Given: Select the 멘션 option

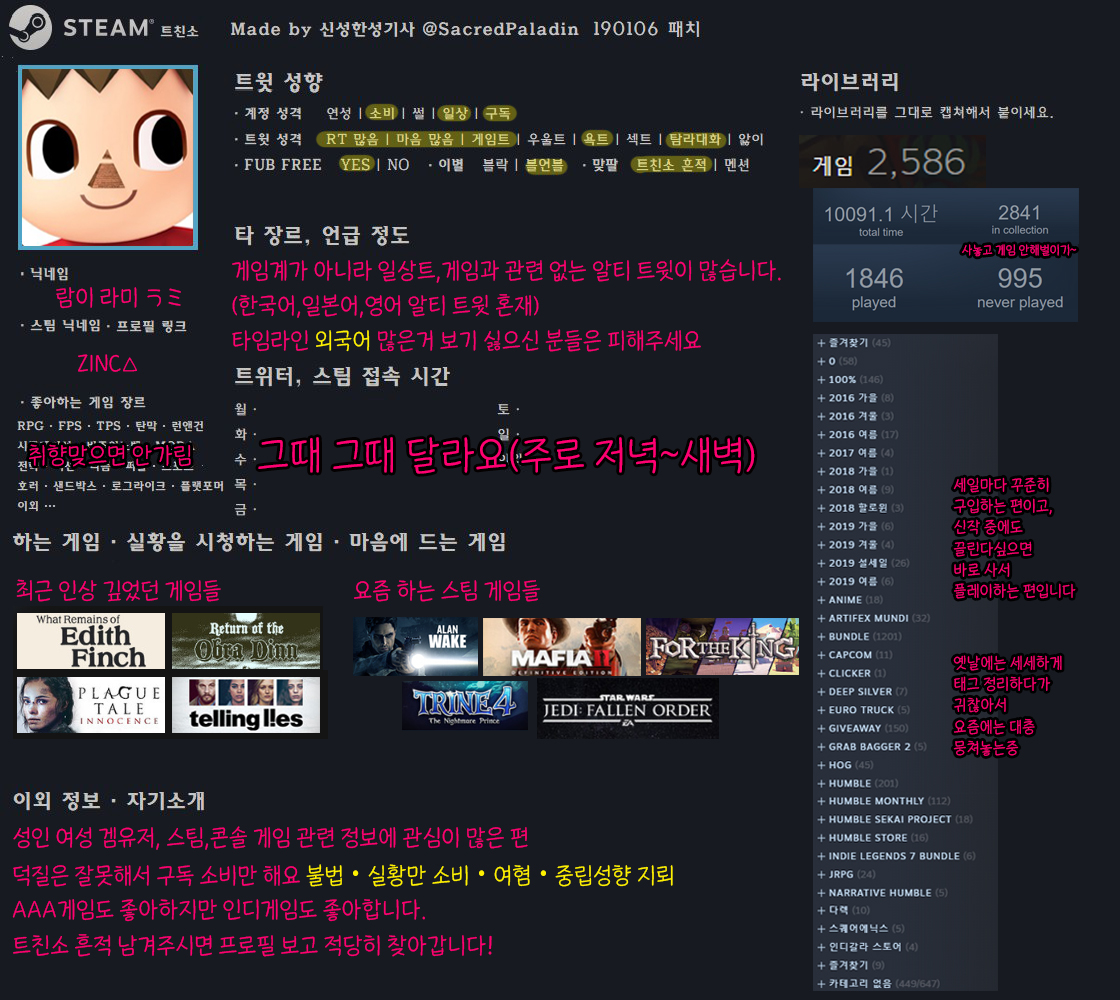Looking at the screenshot, I should (x=736, y=164).
